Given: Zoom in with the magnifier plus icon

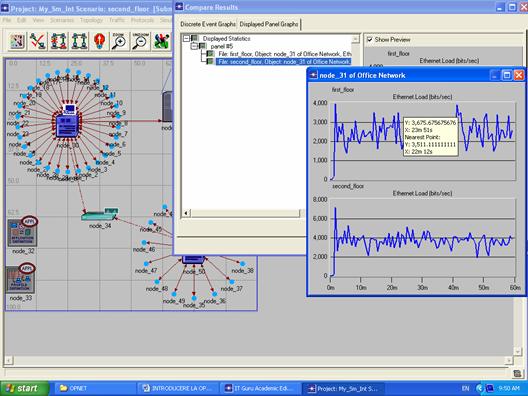Looking at the screenshot, I should click(120, 41).
